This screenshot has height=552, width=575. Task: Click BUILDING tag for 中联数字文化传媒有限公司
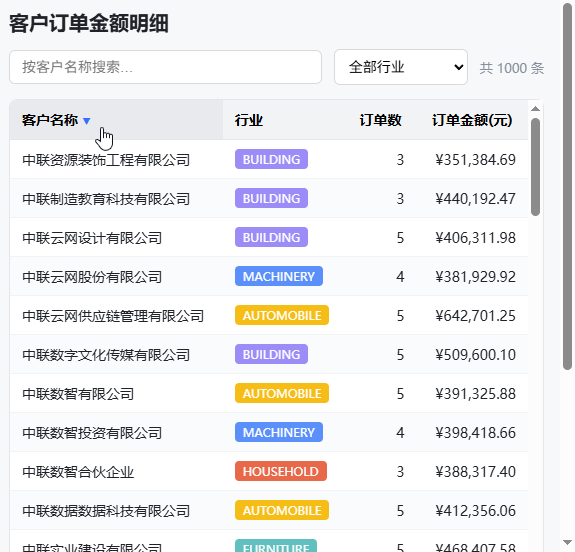tap(271, 354)
